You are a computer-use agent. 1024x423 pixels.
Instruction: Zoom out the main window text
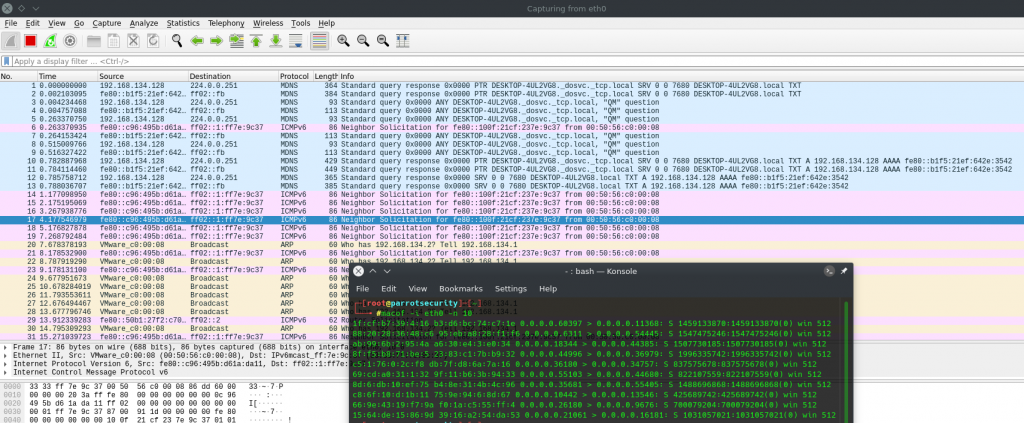tap(363, 40)
